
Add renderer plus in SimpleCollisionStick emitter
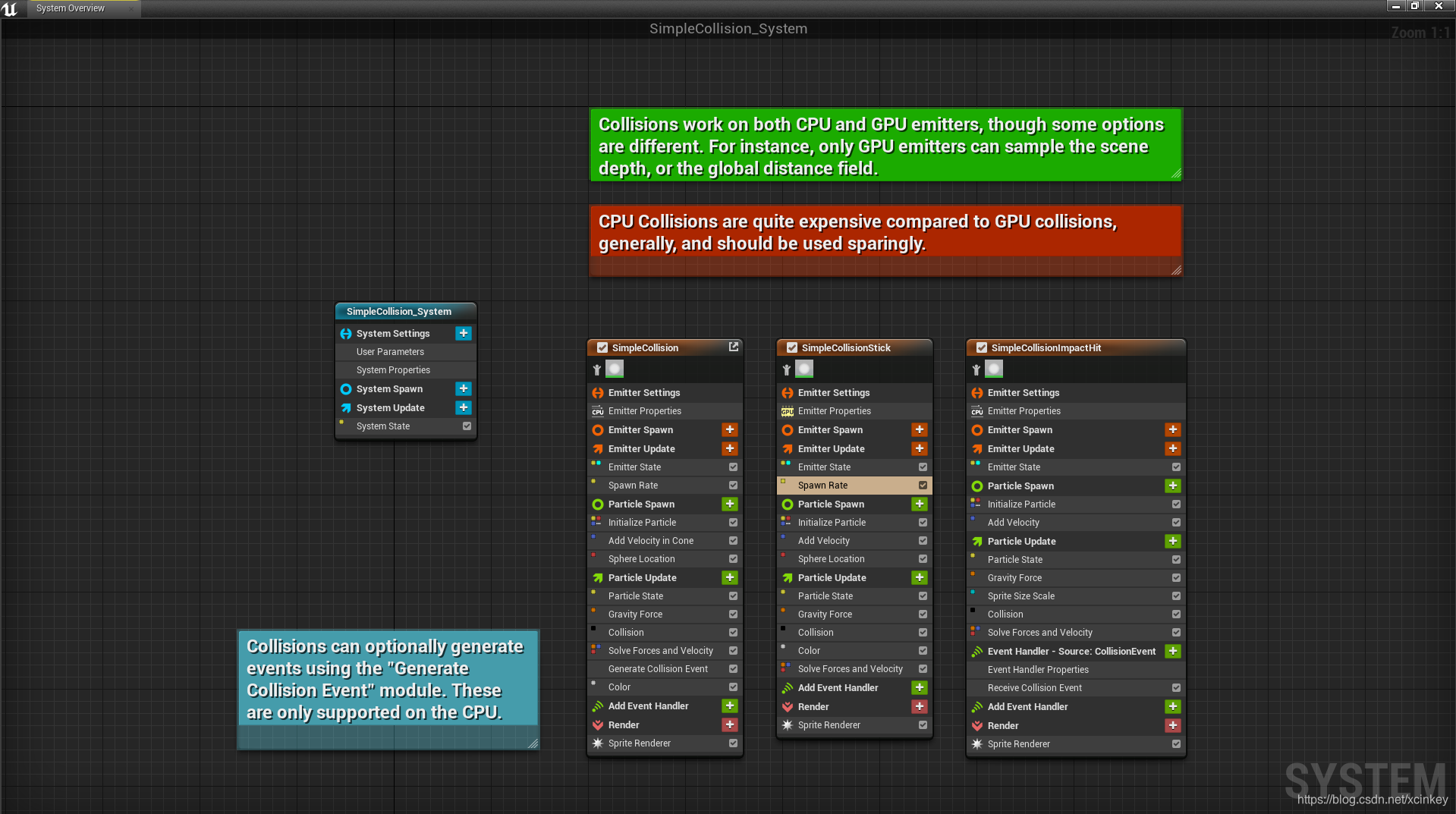point(920,706)
